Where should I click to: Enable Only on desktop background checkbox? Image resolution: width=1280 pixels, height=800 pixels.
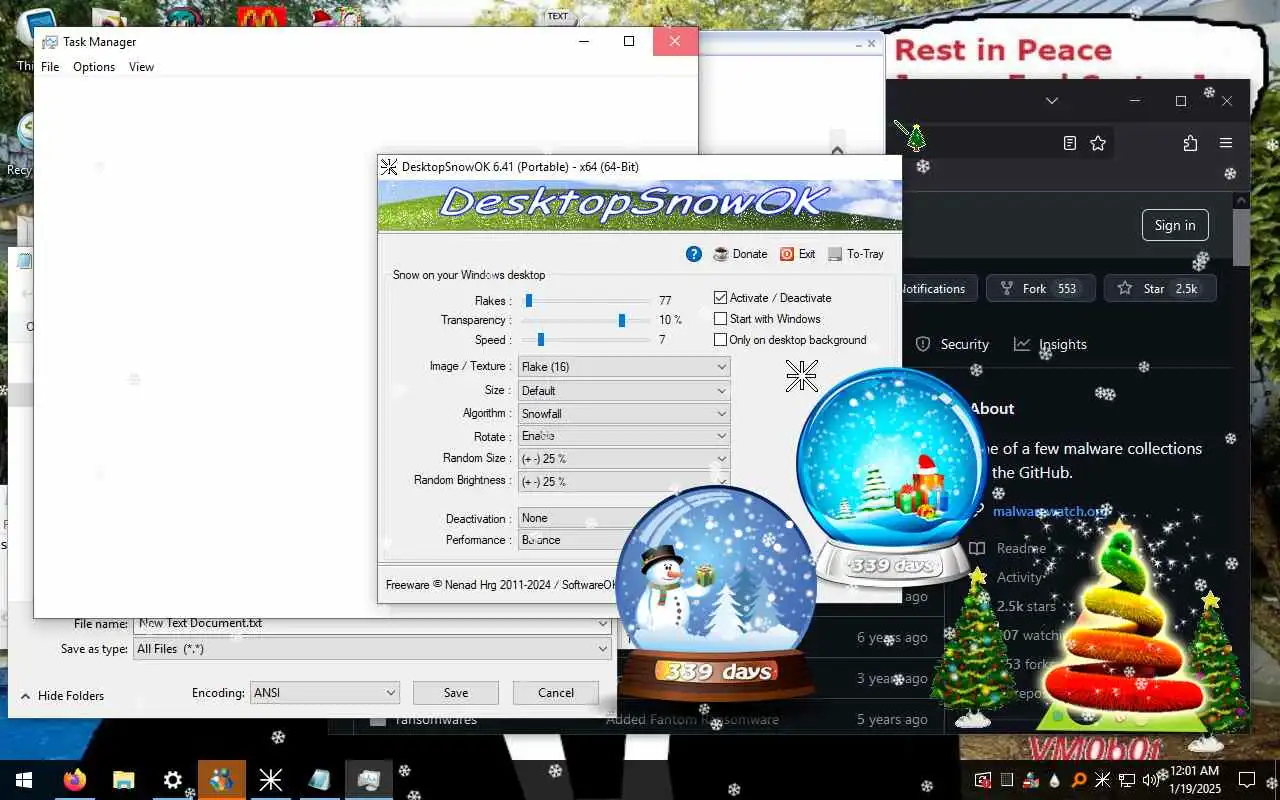tap(720, 340)
